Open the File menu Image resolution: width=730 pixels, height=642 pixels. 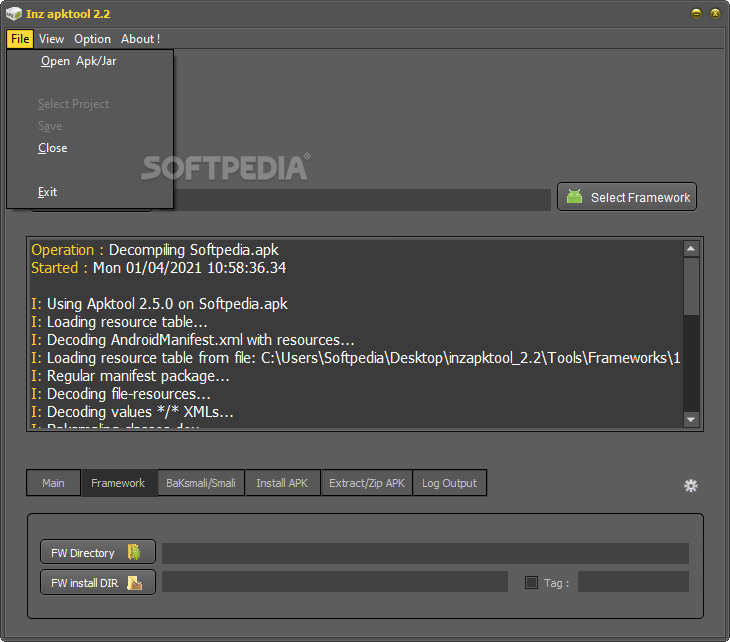point(20,39)
